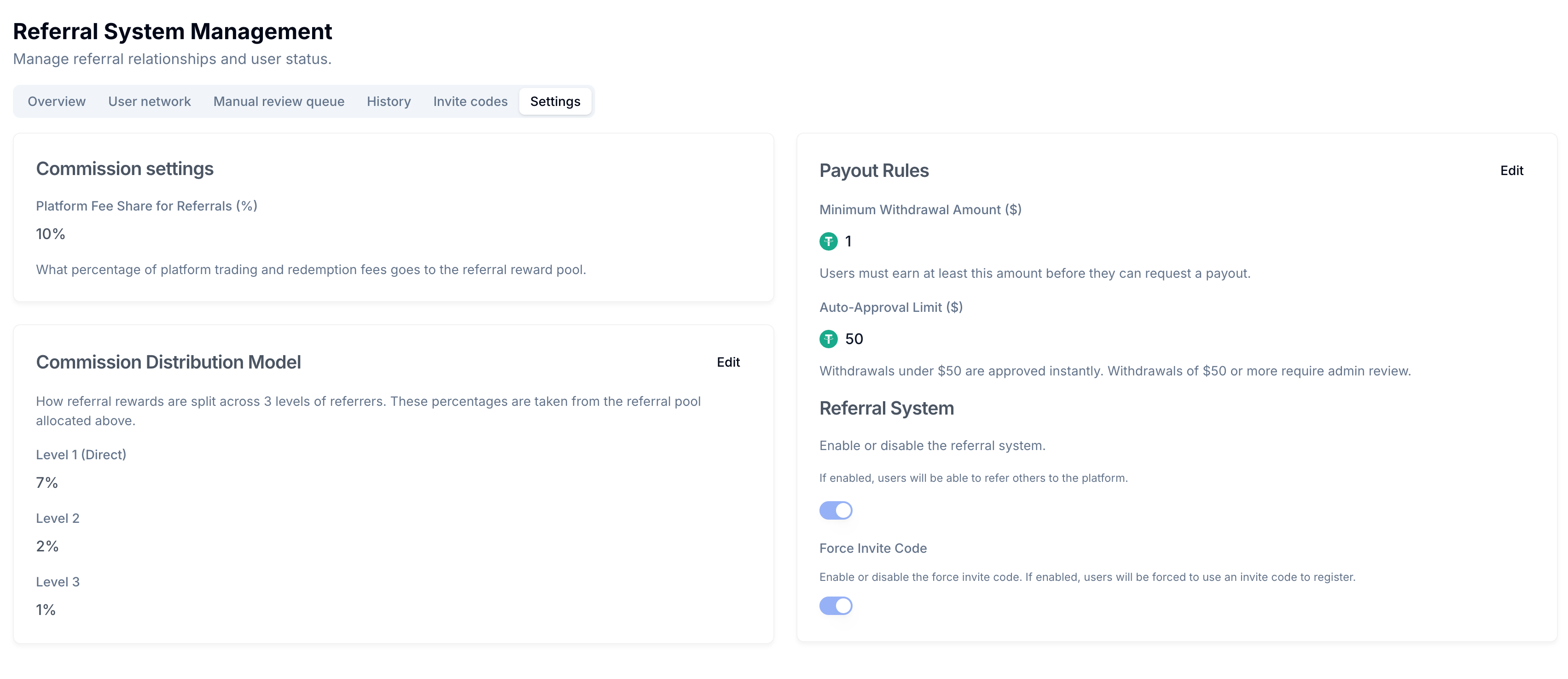1568x679 pixels.
Task: Open the Manual review queue tab
Action: pyautogui.click(x=279, y=101)
